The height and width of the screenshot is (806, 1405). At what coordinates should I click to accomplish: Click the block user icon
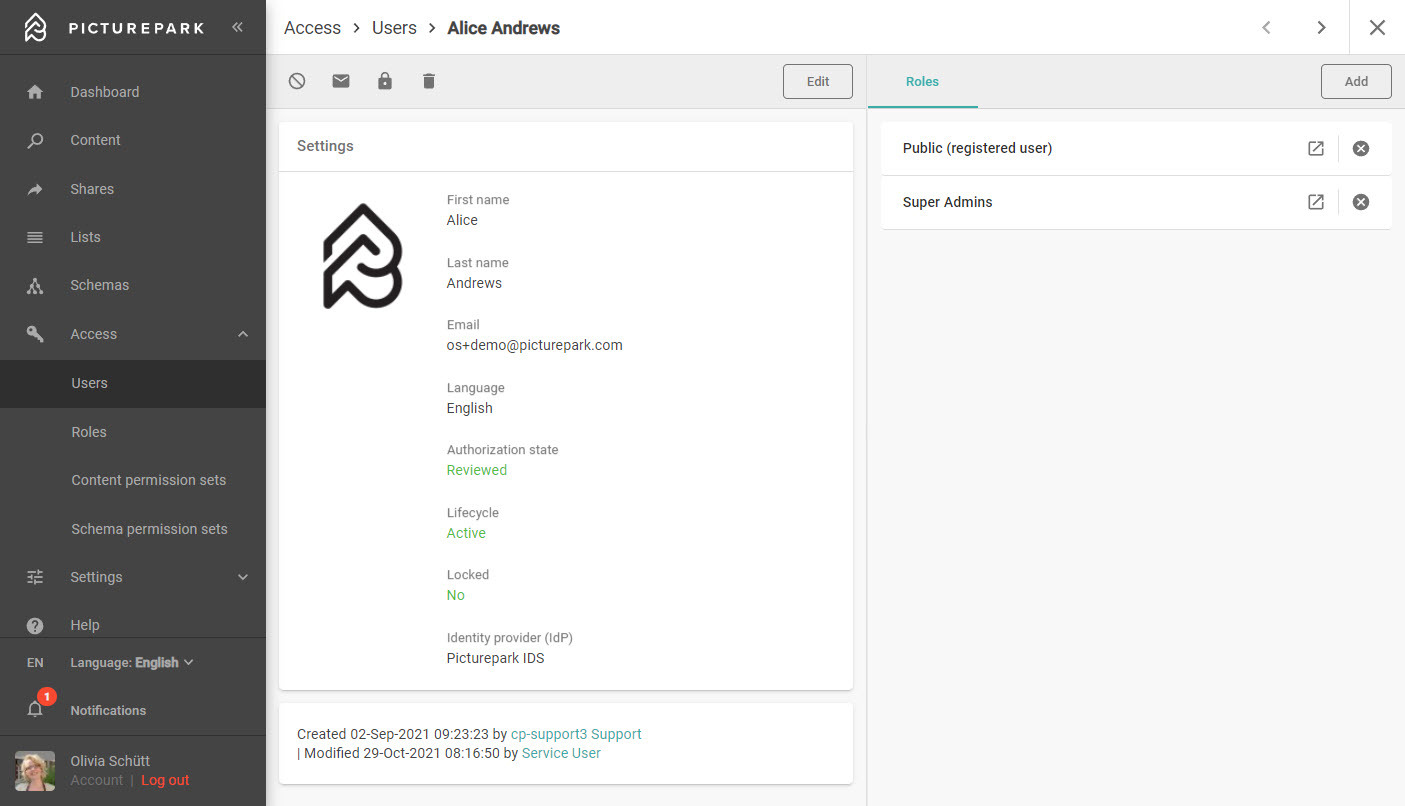point(297,81)
